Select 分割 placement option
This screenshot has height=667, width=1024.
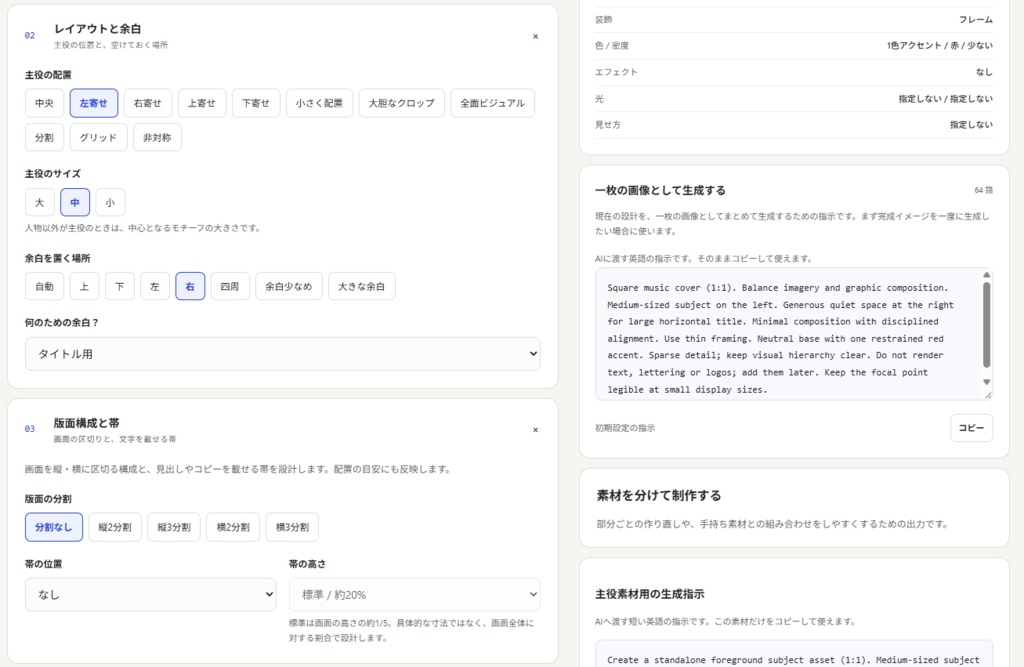click(44, 138)
